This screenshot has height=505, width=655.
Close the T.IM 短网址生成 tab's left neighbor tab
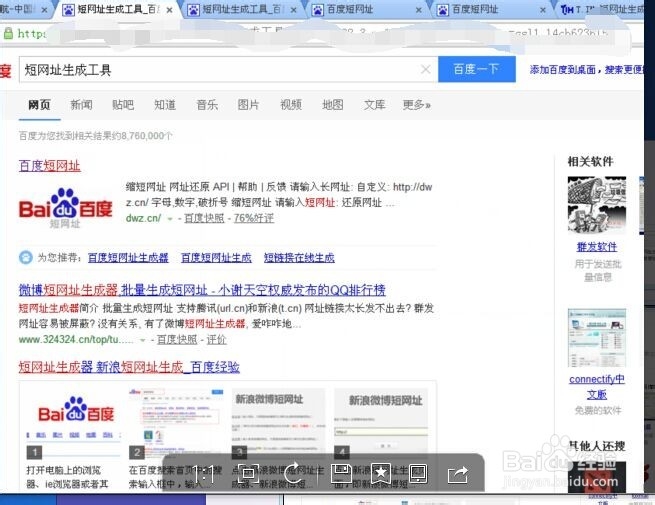tap(543, 10)
